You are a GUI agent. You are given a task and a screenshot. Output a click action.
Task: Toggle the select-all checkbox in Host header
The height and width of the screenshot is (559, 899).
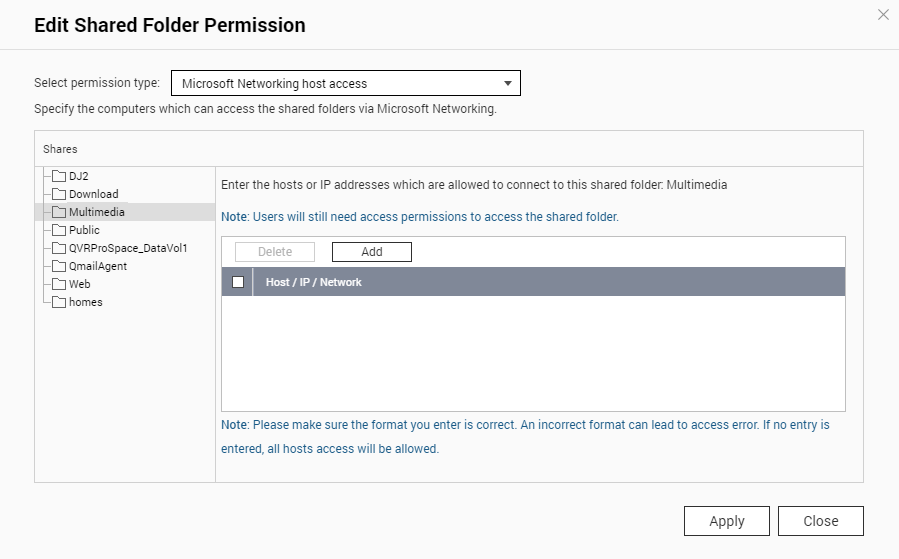point(238,282)
